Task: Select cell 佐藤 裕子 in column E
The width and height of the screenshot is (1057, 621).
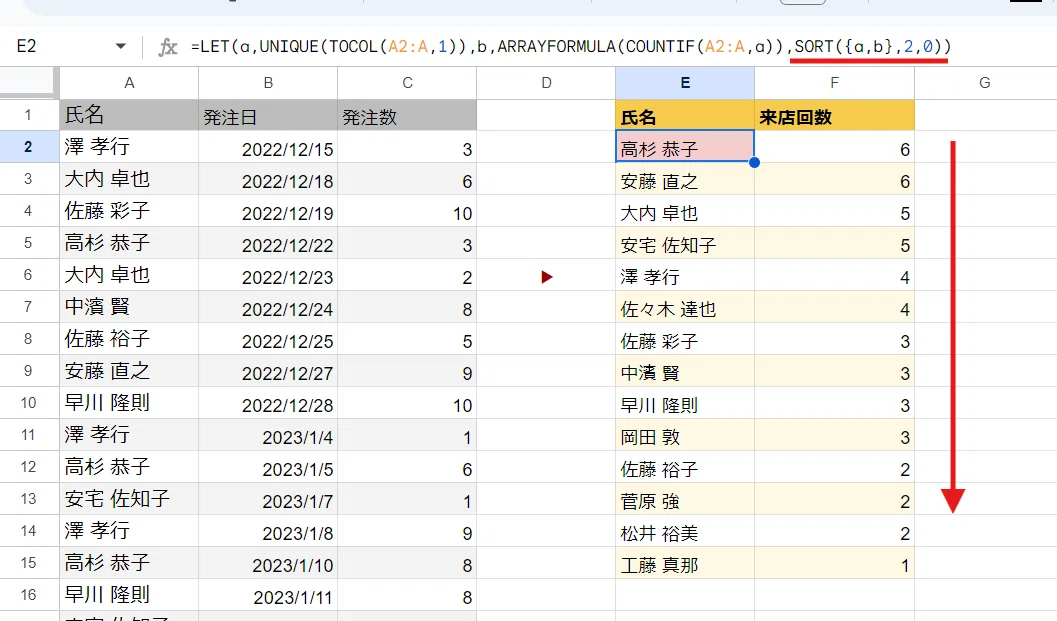Action: click(x=685, y=467)
